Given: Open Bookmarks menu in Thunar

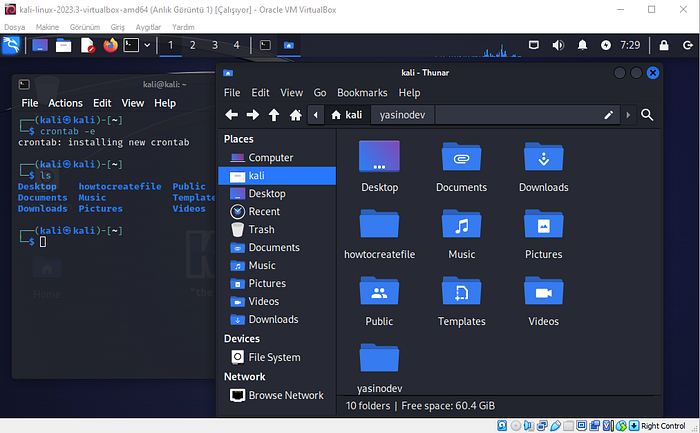Looking at the screenshot, I should click(362, 93).
